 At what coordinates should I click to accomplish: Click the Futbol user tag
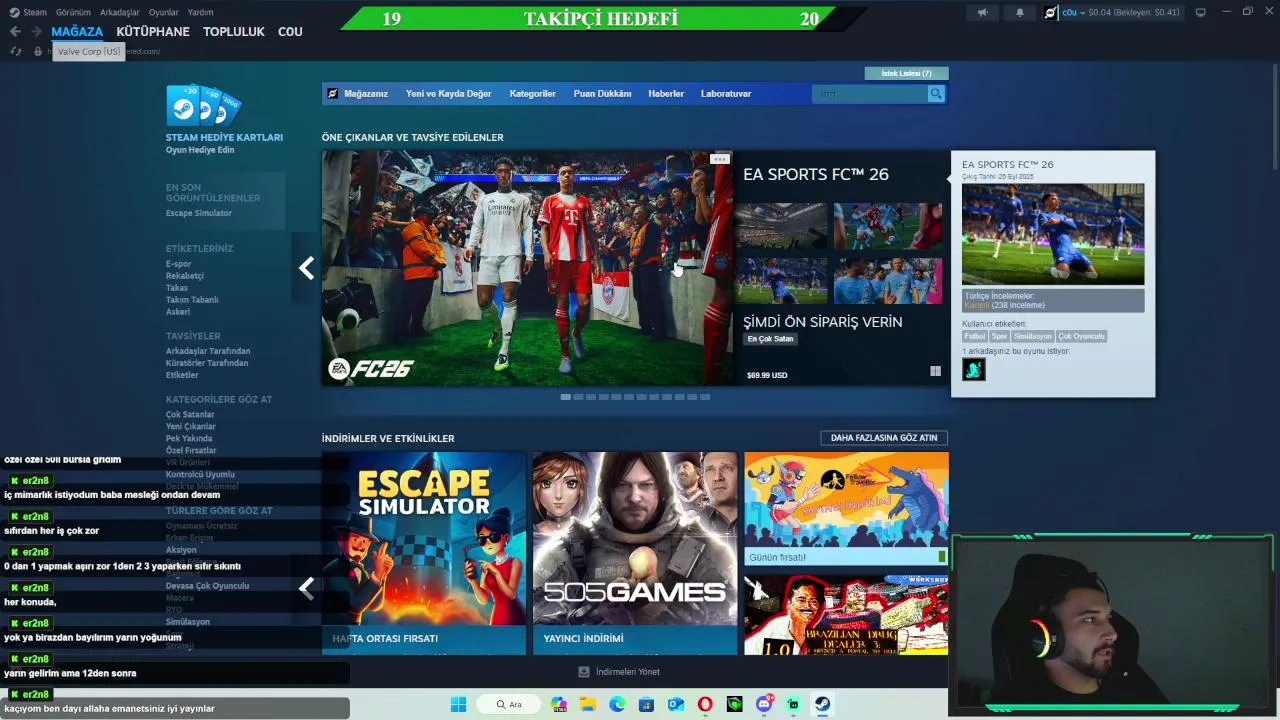[x=975, y=336]
